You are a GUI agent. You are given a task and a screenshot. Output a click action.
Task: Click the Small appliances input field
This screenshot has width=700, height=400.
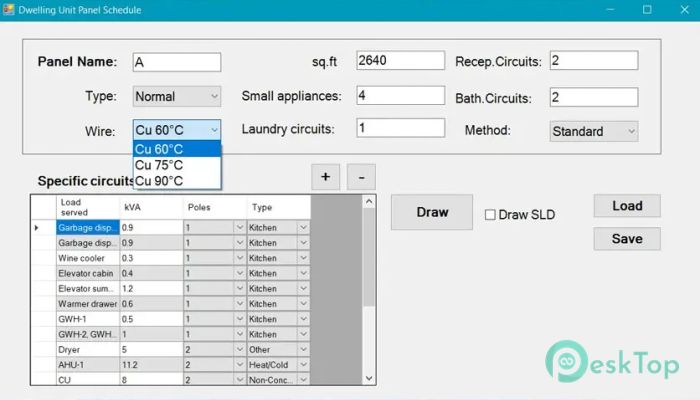(x=400, y=95)
